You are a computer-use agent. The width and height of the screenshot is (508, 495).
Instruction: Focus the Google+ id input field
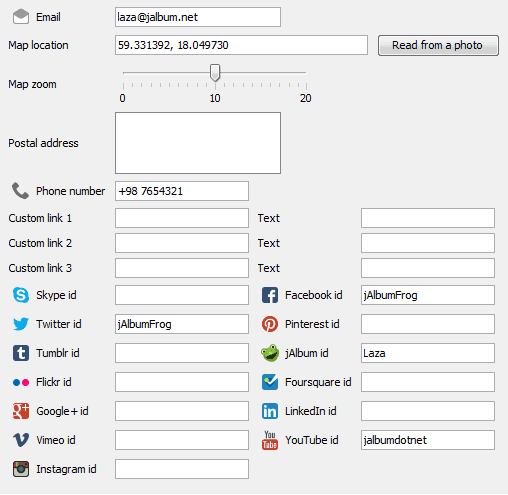click(182, 411)
